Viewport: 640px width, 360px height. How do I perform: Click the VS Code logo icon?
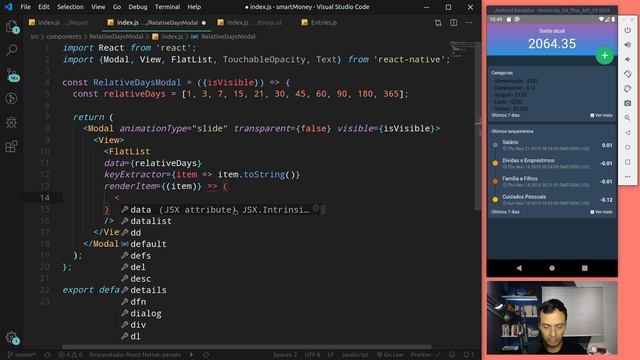click(8, 7)
